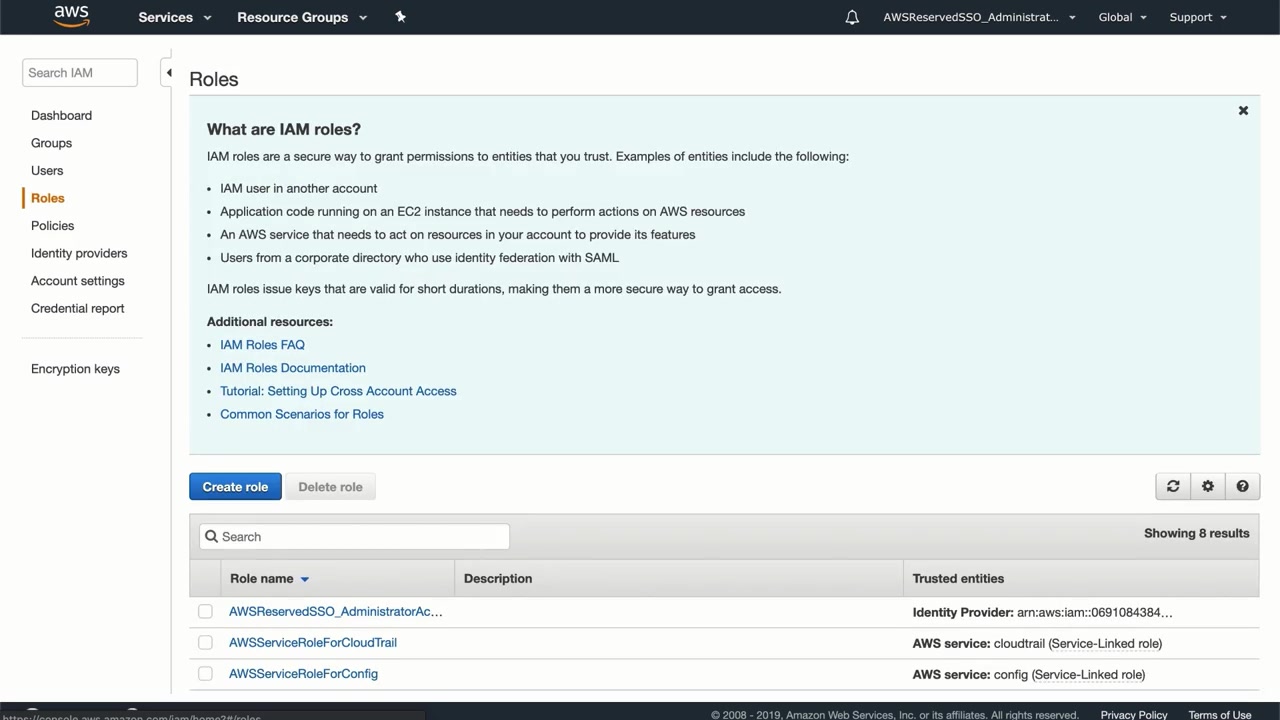
Task: Open the notifications bell
Action: (x=852, y=17)
